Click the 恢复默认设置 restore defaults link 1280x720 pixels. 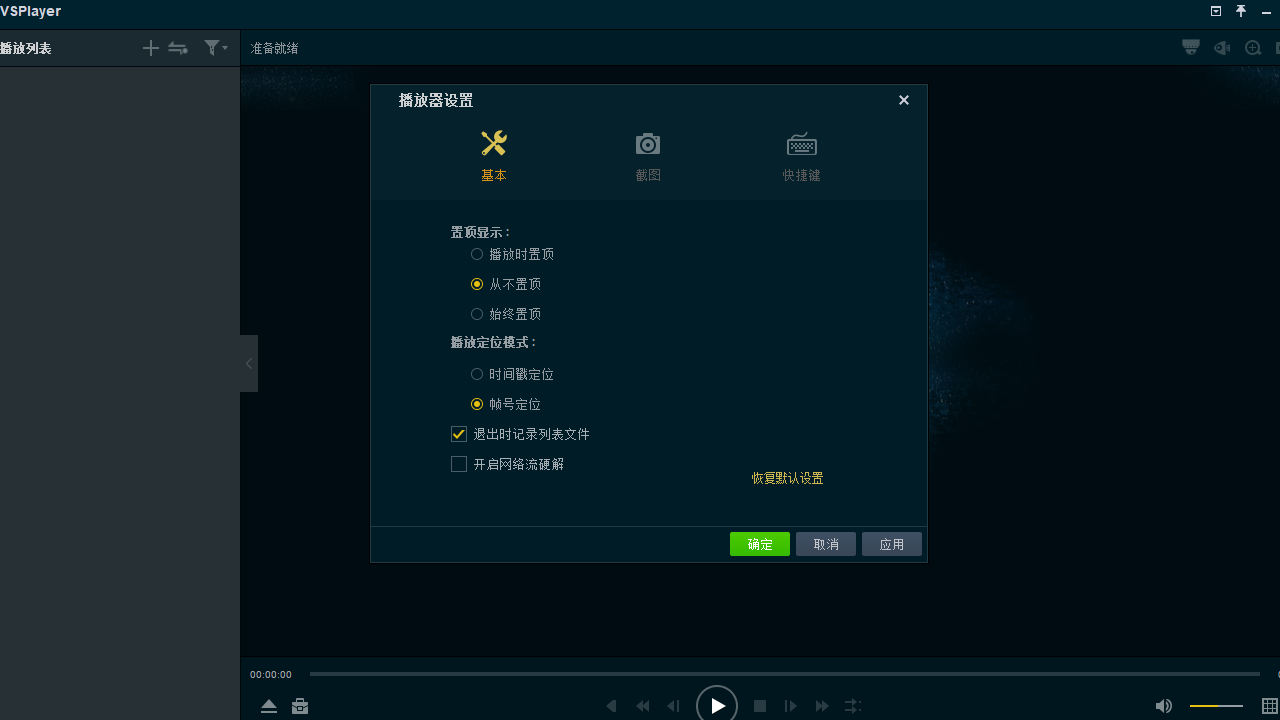coord(787,478)
